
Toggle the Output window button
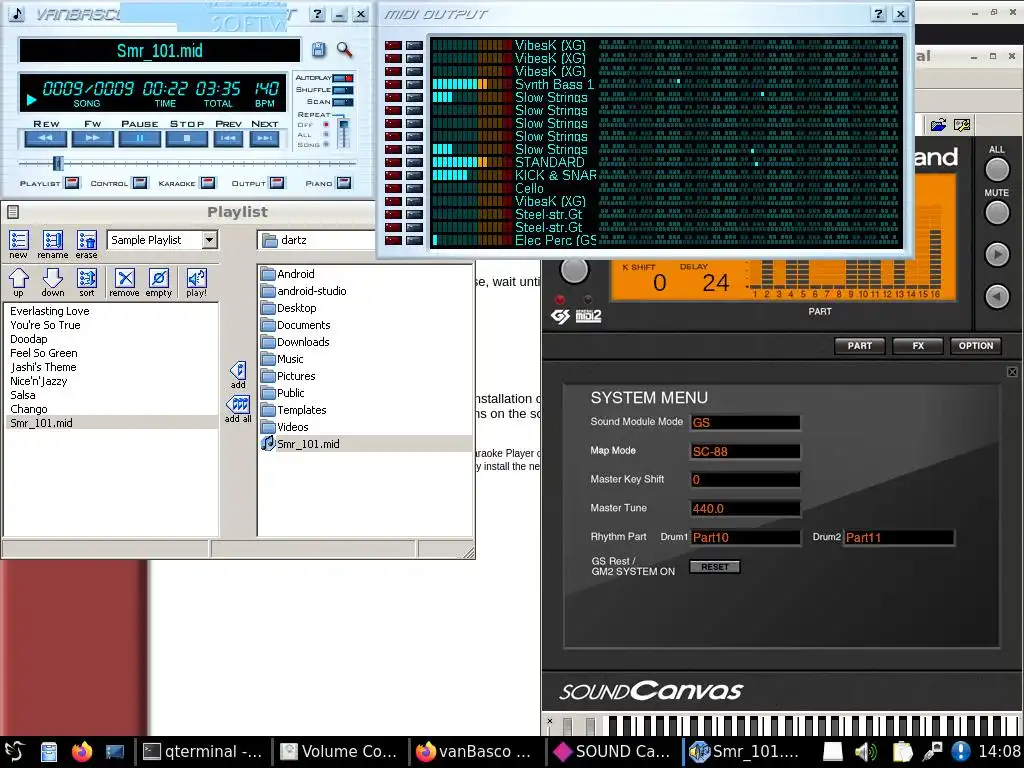pyautogui.click(x=277, y=183)
